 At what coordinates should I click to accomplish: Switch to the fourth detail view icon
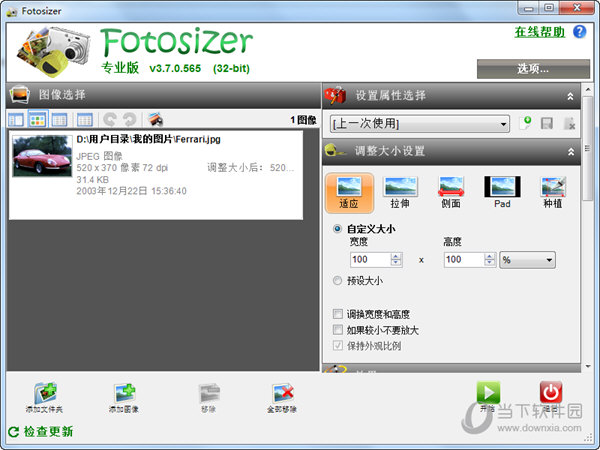tap(84, 120)
